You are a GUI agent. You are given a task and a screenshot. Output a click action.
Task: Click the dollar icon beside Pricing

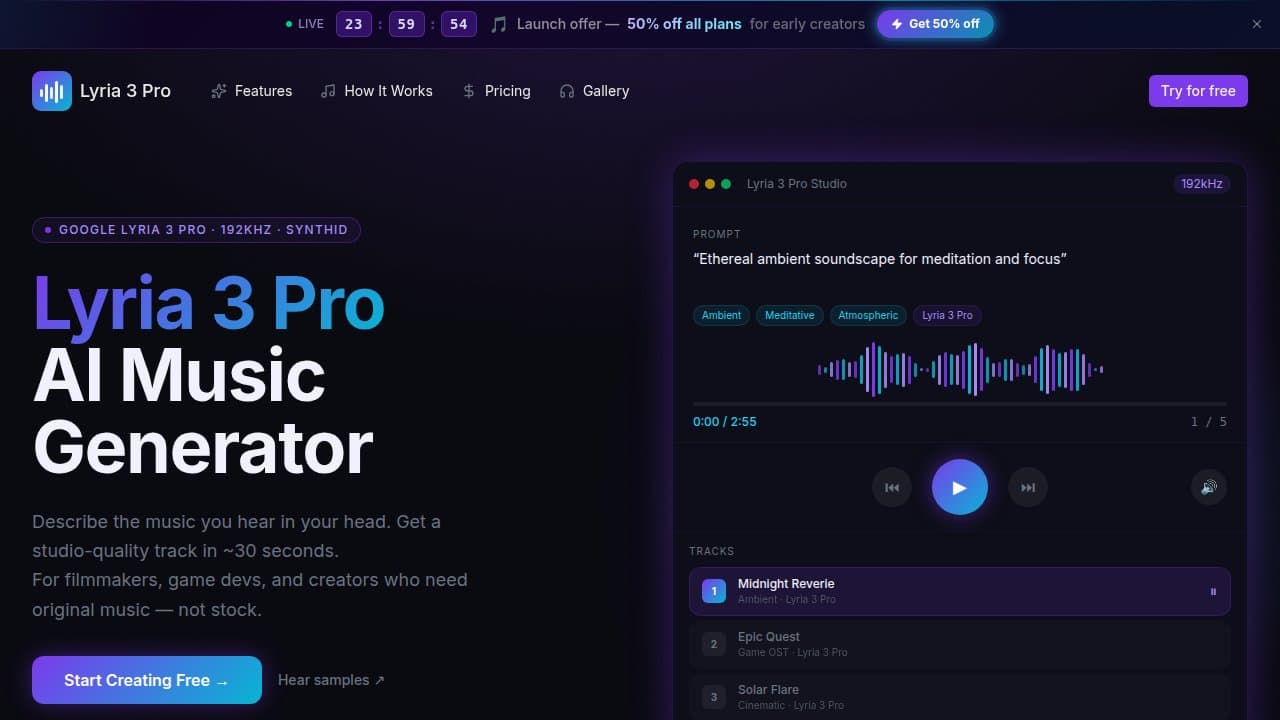click(469, 91)
